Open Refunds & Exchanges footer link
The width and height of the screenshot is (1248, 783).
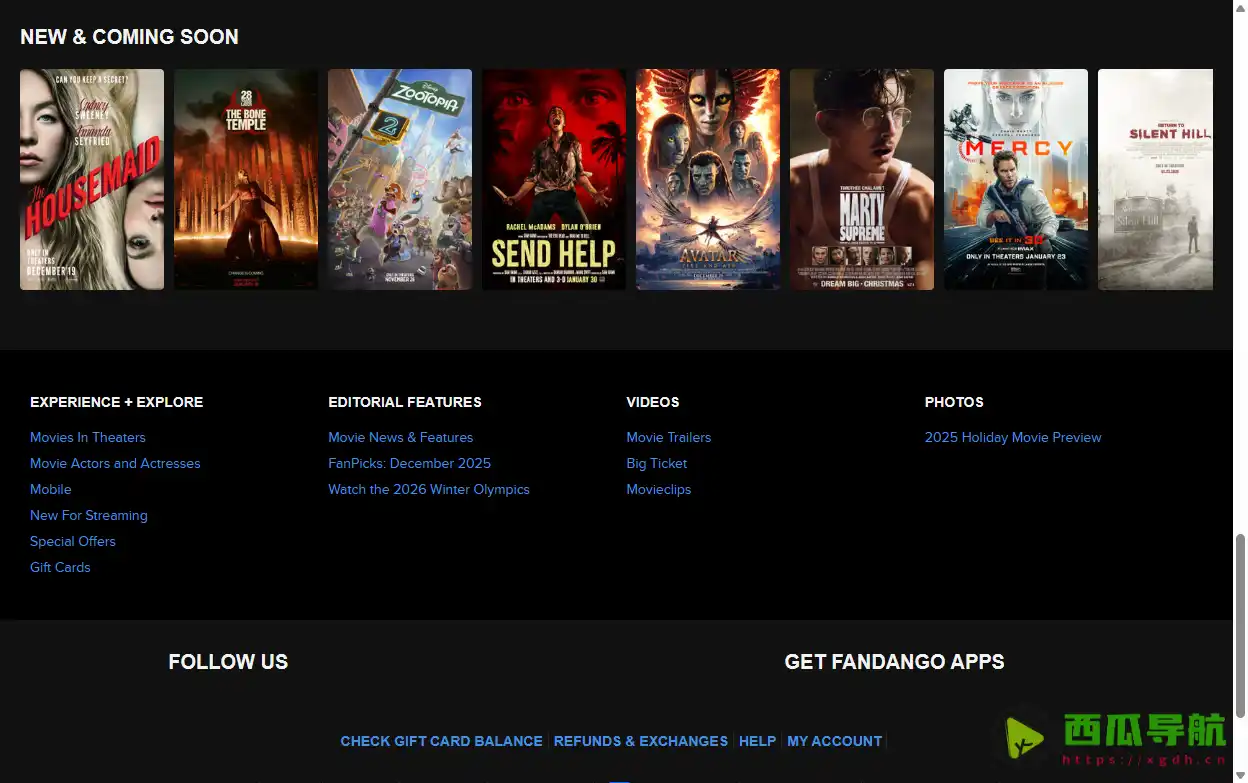(x=641, y=741)
